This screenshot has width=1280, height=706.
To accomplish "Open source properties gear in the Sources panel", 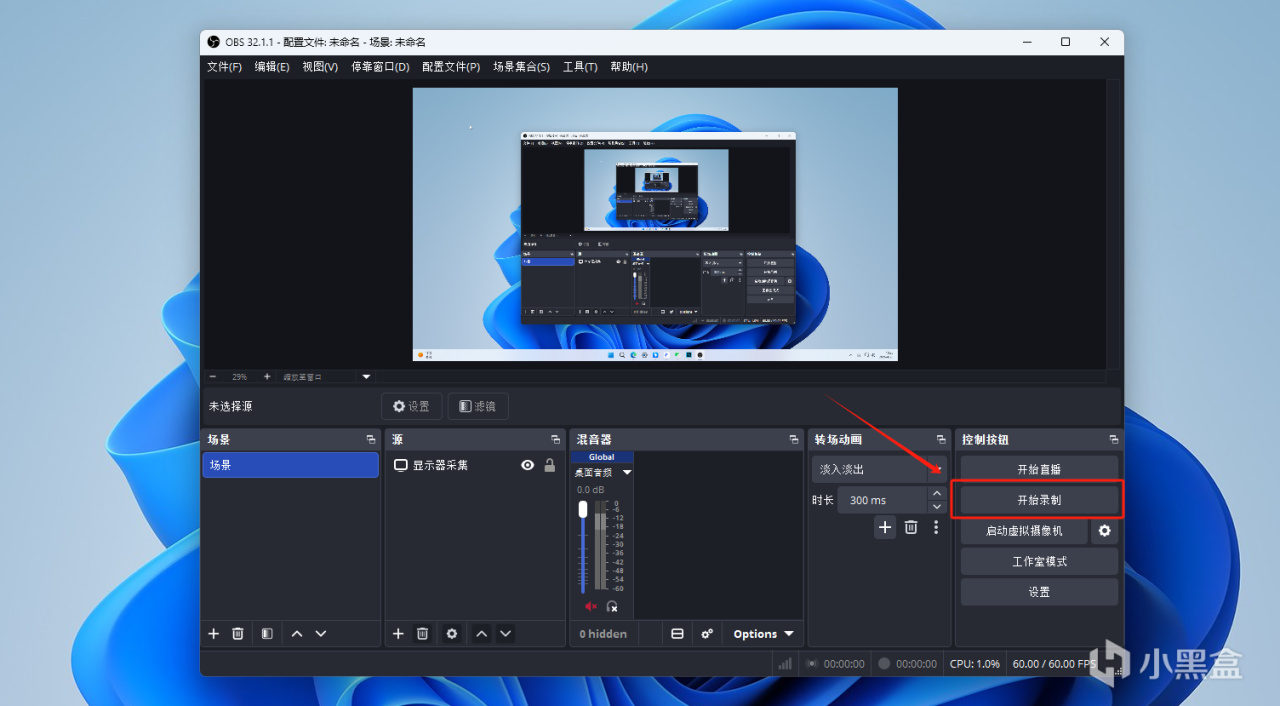I will pos(452,634).
